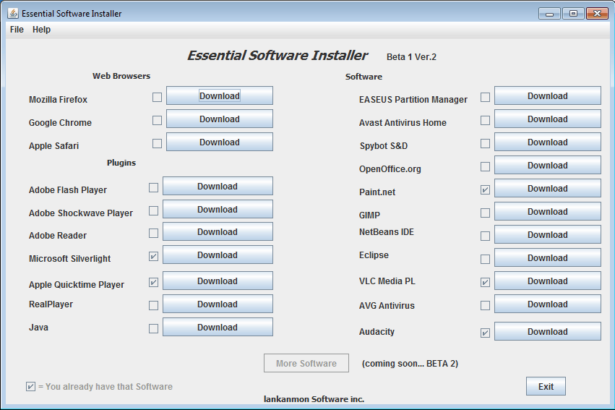Image resolution: width=615 pixels, height=410 pixels.
Task: Click the Java app icon in title bar
Action: click(x=12, y=13)
